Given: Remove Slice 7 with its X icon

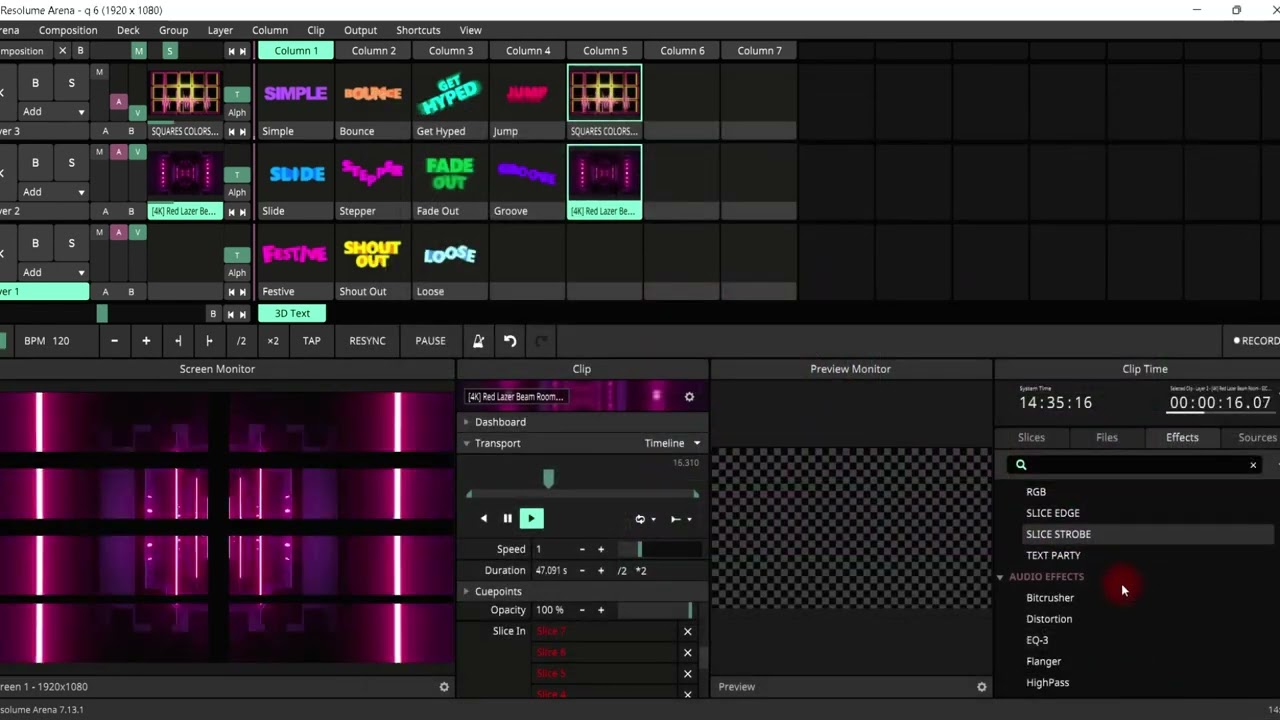Looking at the screenshot, I should (x=687, y=632).
